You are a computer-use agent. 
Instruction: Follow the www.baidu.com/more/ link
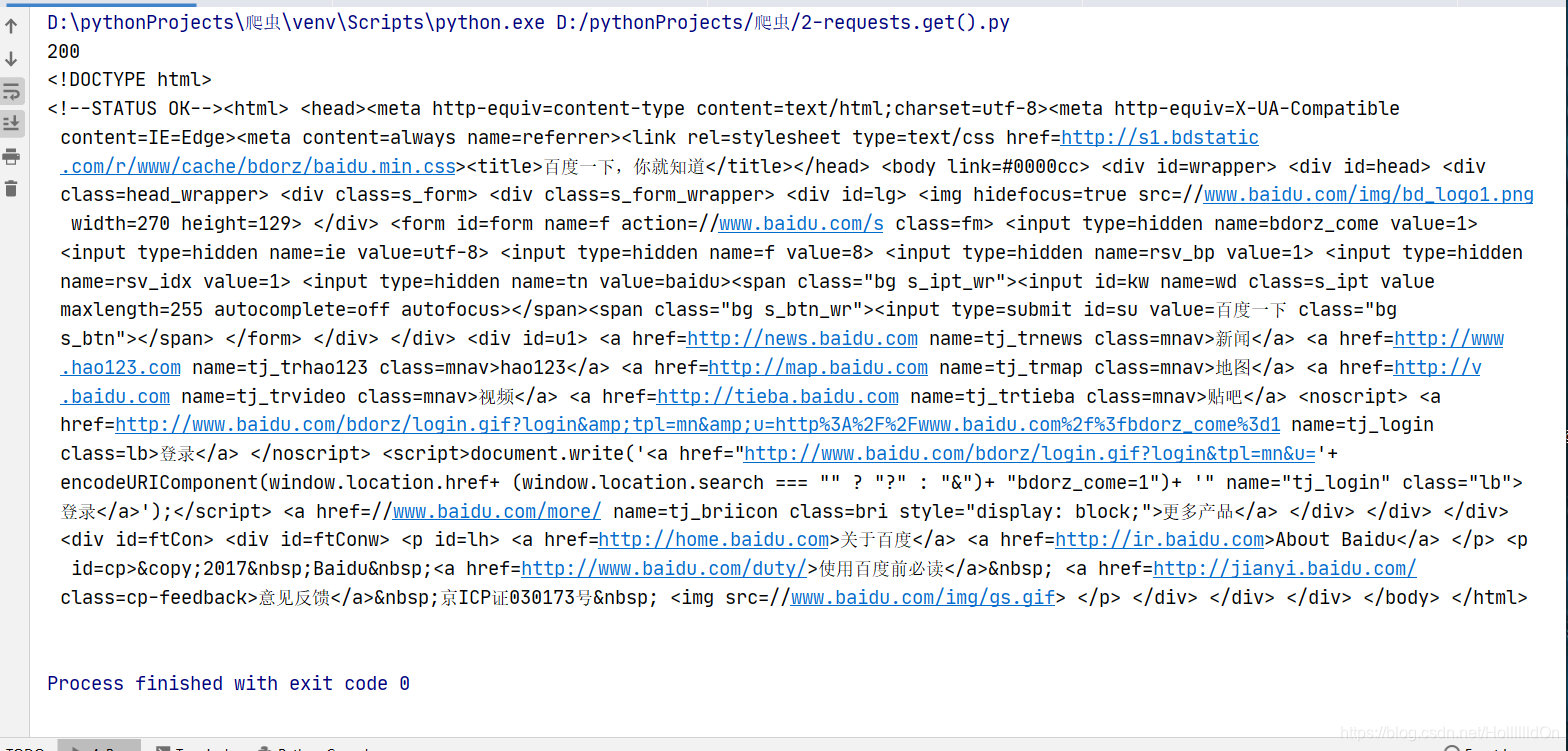[497, 511]
